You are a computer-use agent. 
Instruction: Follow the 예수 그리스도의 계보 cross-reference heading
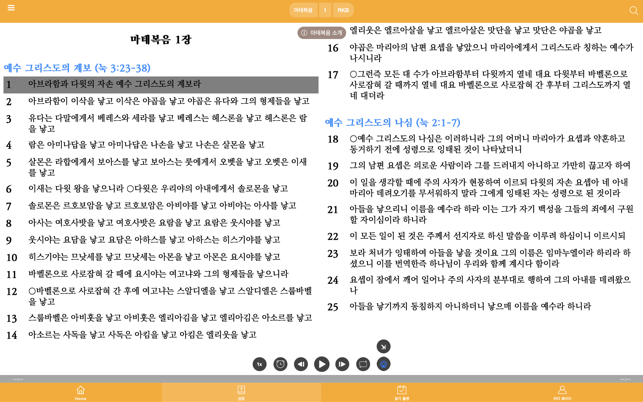77,68
